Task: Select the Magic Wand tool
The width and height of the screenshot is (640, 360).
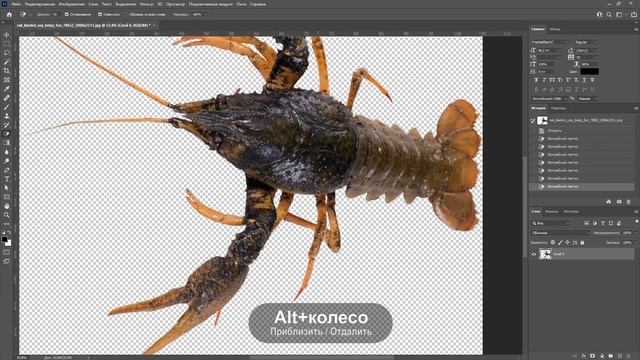Action: (x=7, y=62)
